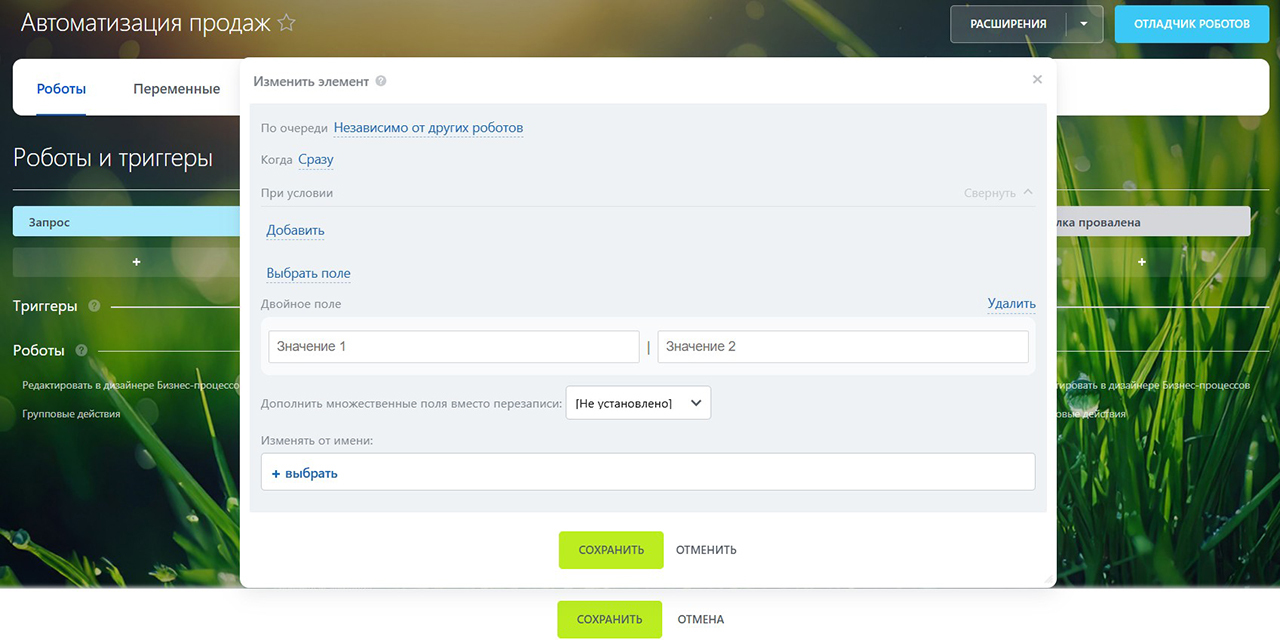Image resolution: width=1280 pixels, height=643 pixels.
Task: Click Добавить condition link
Action: [x=295, y=230]
